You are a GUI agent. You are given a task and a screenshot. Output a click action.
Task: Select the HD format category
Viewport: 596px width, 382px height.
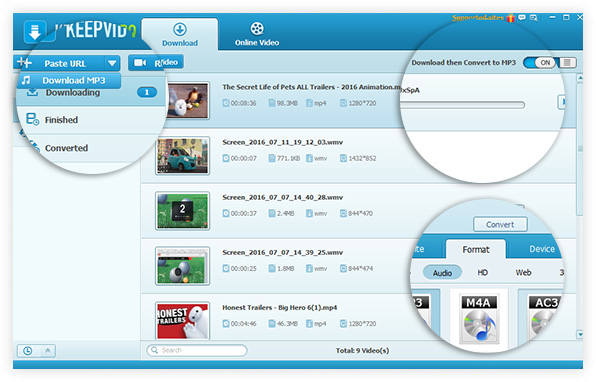point(482,273)
